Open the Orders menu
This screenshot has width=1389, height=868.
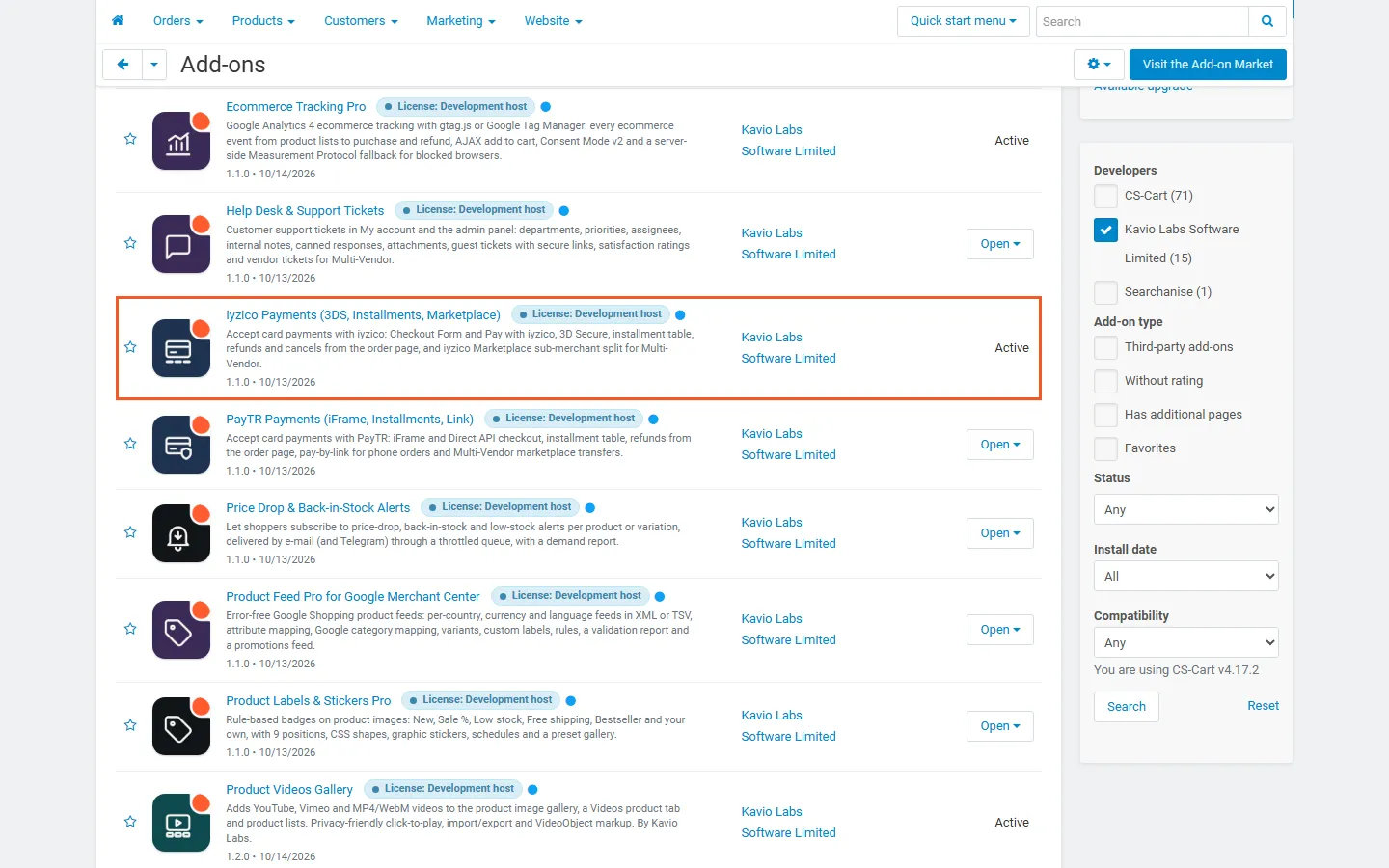[x=177, y=21]
